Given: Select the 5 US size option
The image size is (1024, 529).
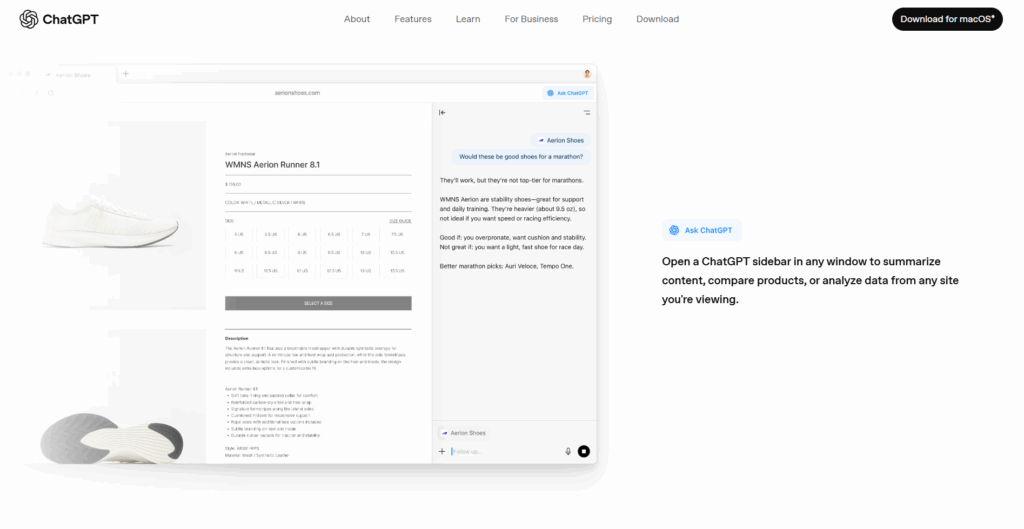Looking at the screenshot, I should pos(239,234).
